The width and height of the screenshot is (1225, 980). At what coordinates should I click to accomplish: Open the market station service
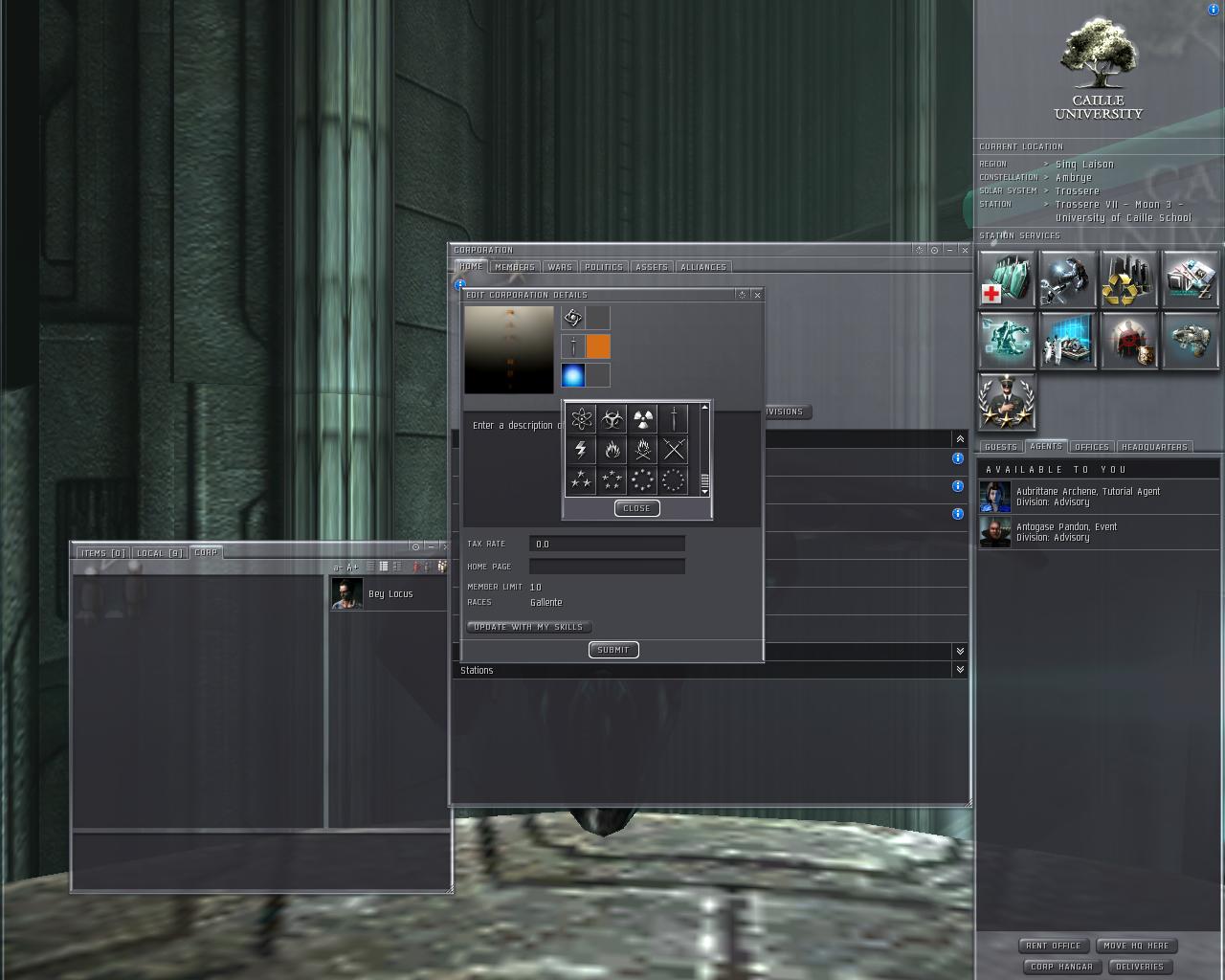pos(1191,279)
